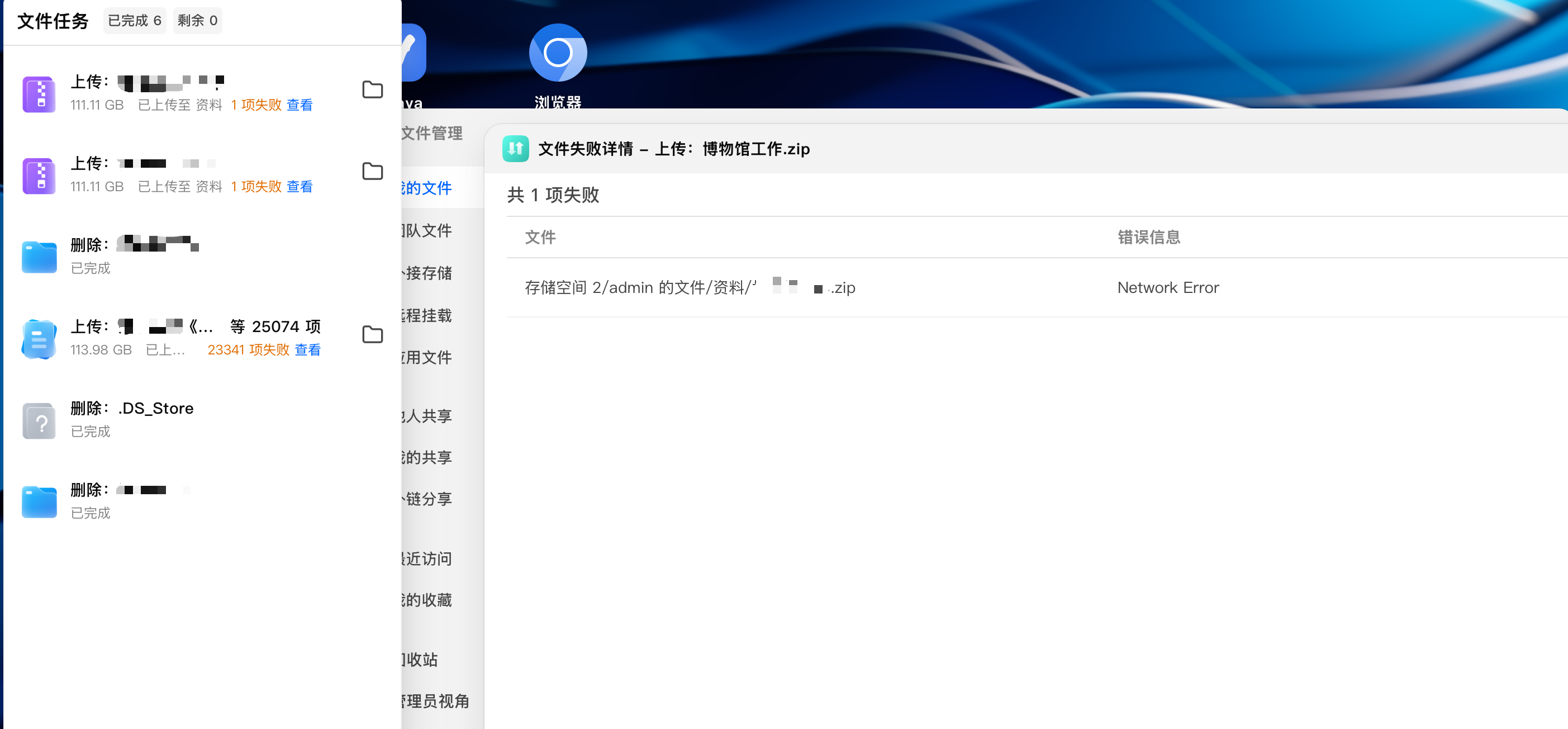The width and height of the screenshot is (1568, 729).
Task: Click the 文件任务 panel title
Action: (x=53, y=21)
